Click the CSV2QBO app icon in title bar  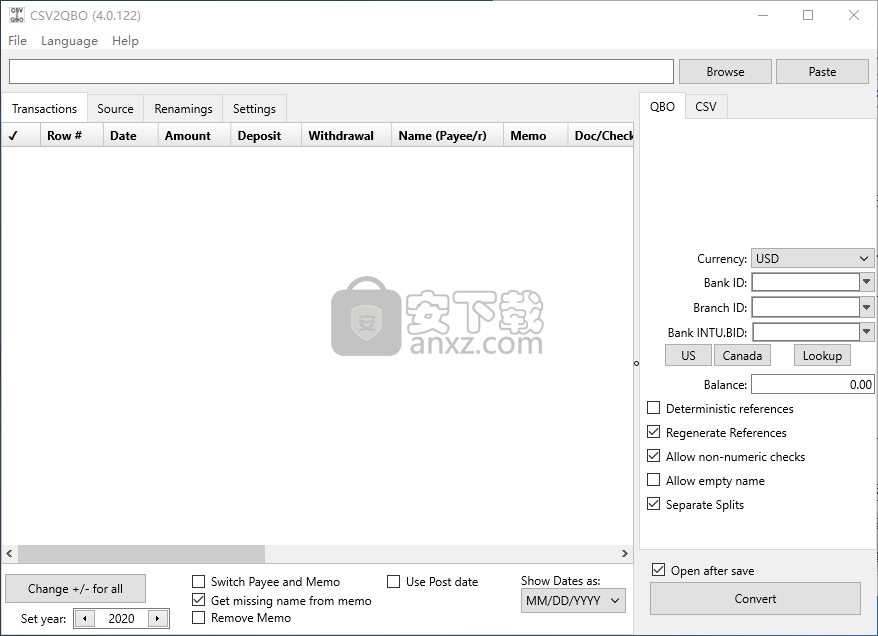17,15
